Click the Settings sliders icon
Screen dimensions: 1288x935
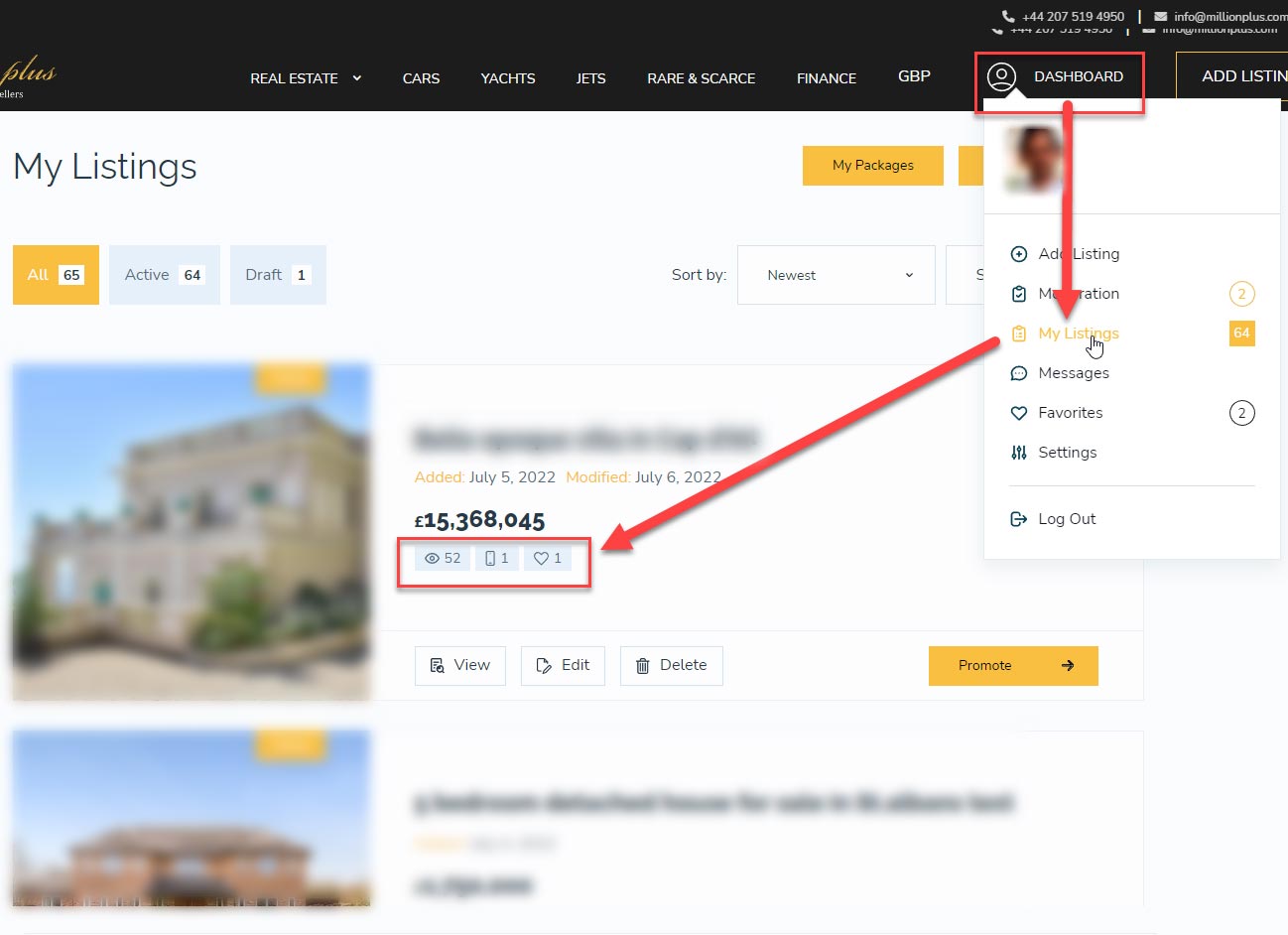pos(1018,453)
